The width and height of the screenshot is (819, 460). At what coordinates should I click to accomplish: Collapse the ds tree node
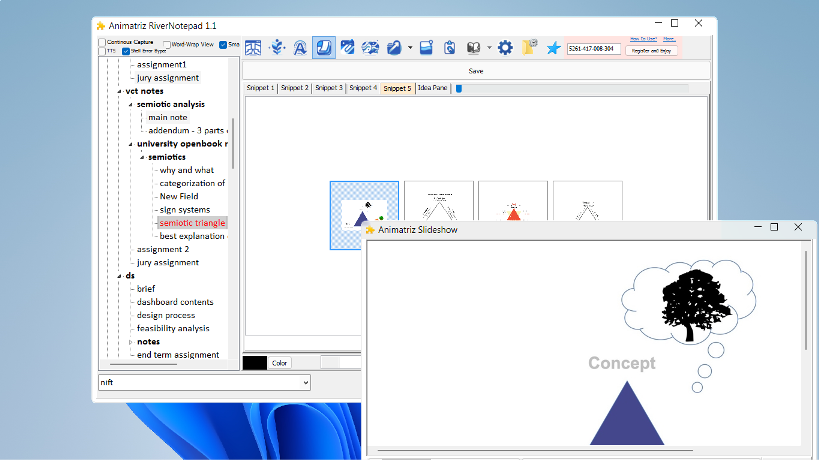(x=120, y=276)
